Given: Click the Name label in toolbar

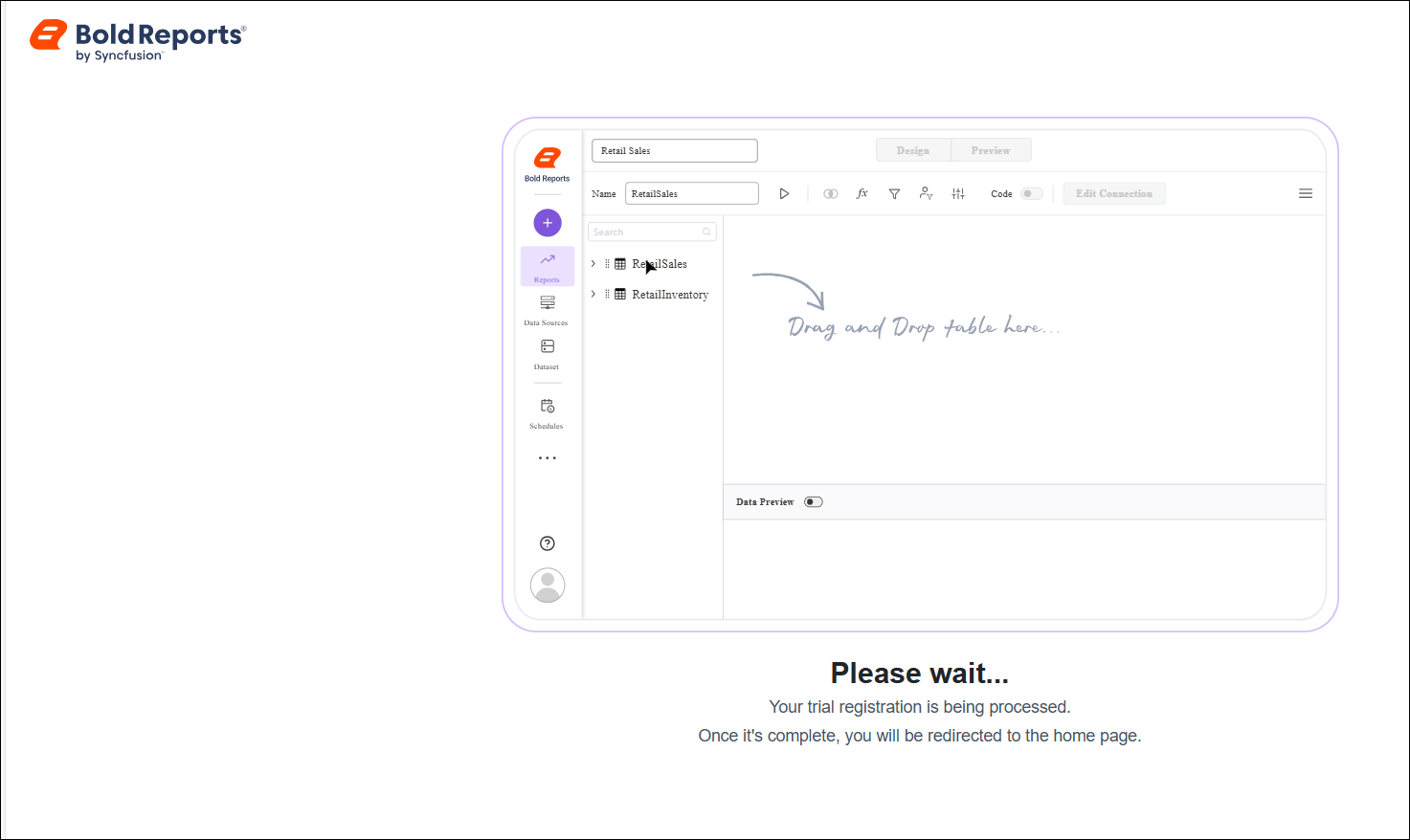Looking at the screenshot, I should tap(604, 193).
